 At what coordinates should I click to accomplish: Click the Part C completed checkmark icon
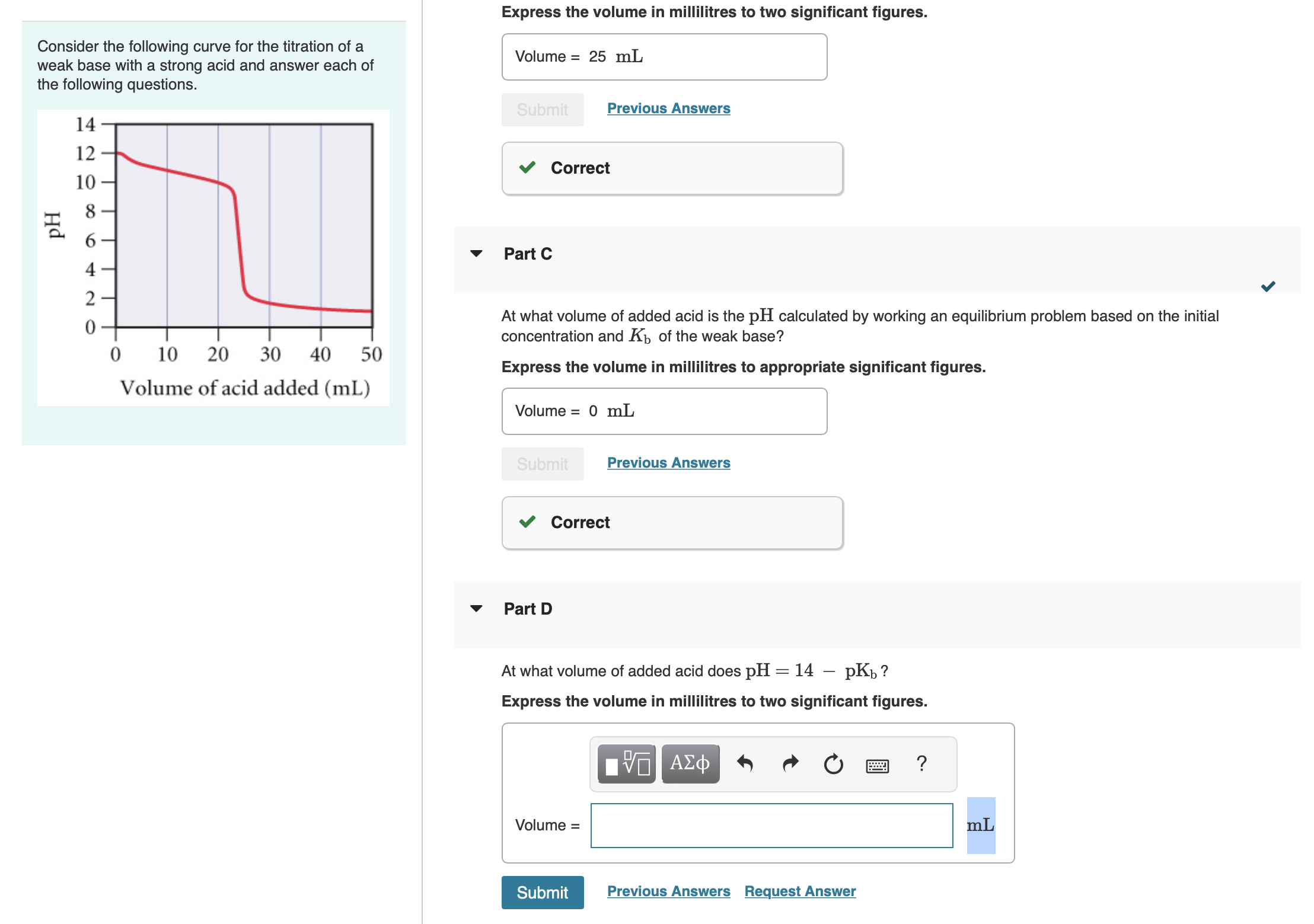tap(1268, 287)
